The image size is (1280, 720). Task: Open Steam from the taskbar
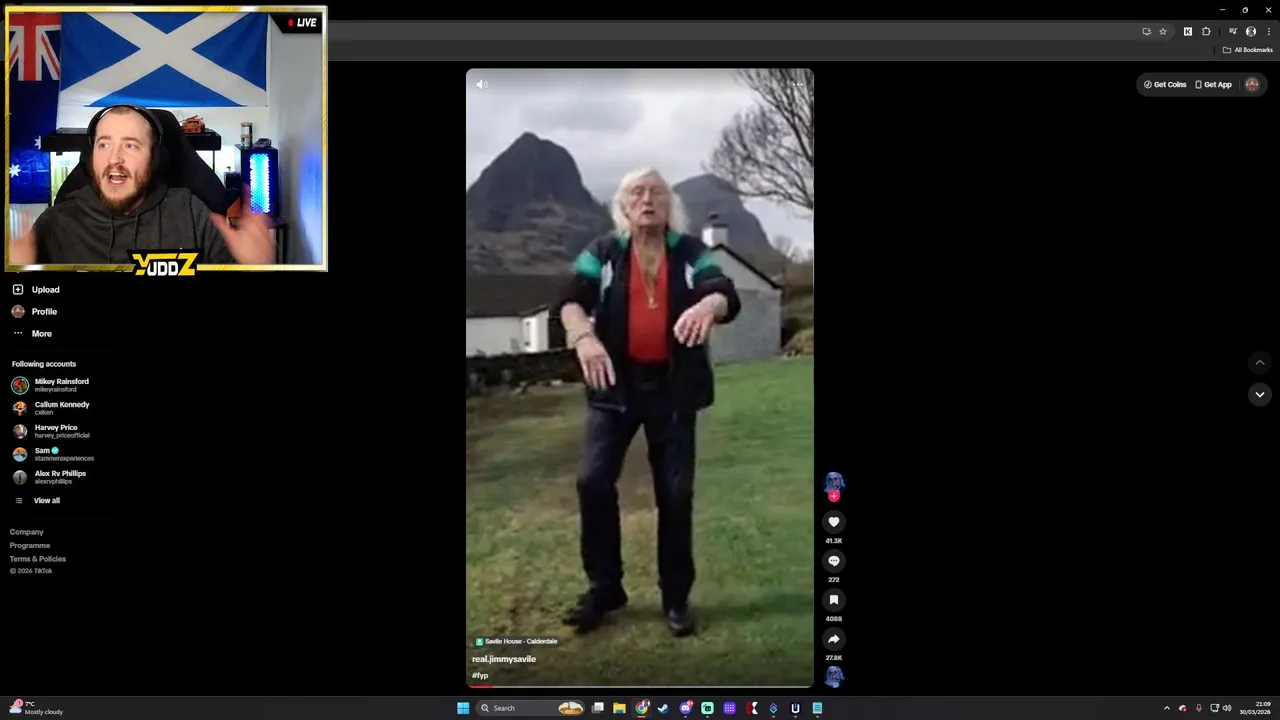point(663,708)
